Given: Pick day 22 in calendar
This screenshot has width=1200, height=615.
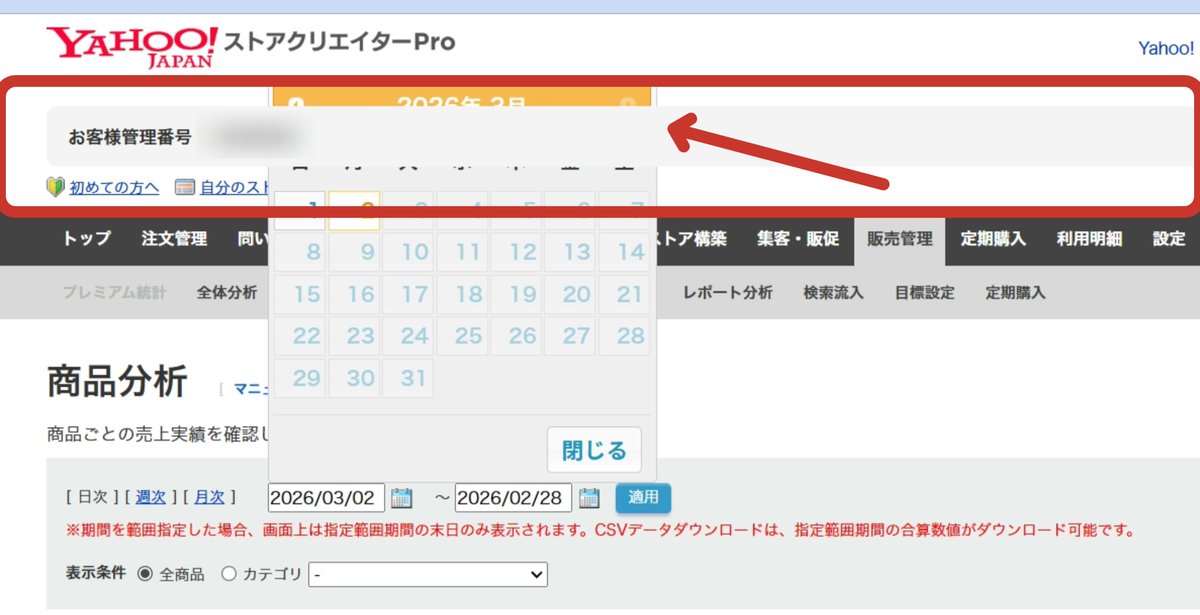Looking at the screenshot, I should click(x=300, y=336).
